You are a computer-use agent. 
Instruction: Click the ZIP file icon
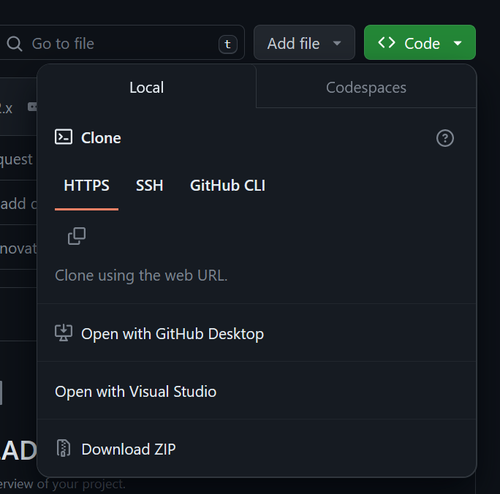point(63,448)
